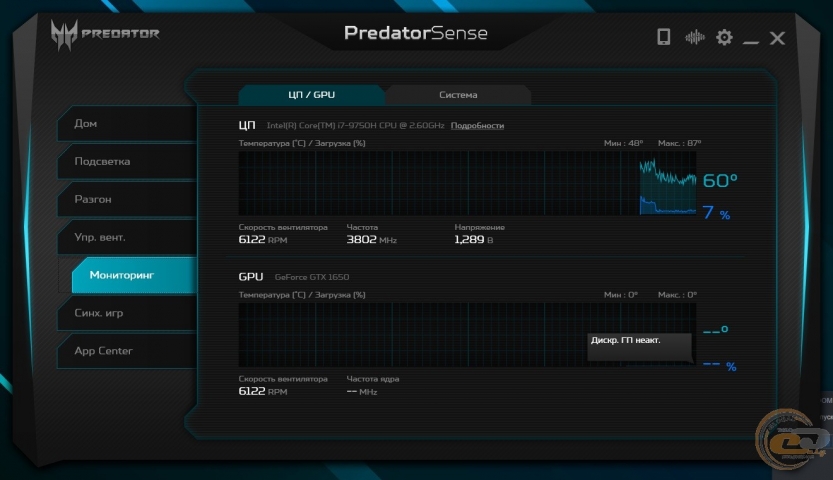833x480 pixels.
Task: Click the PredatorSense title text
Action: point(415,33)
